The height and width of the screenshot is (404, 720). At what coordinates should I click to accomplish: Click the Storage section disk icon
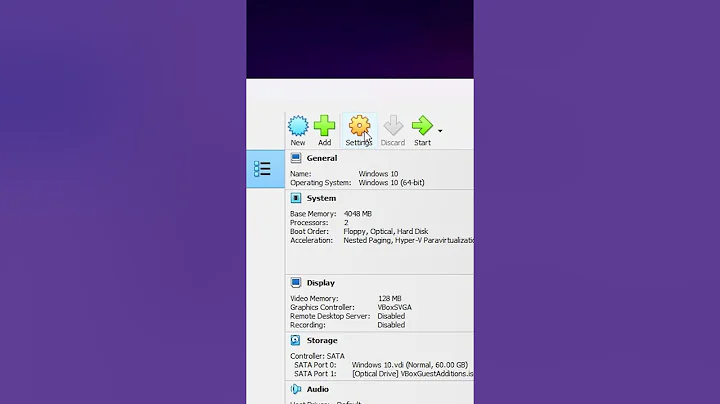click(x=296, y=341)
